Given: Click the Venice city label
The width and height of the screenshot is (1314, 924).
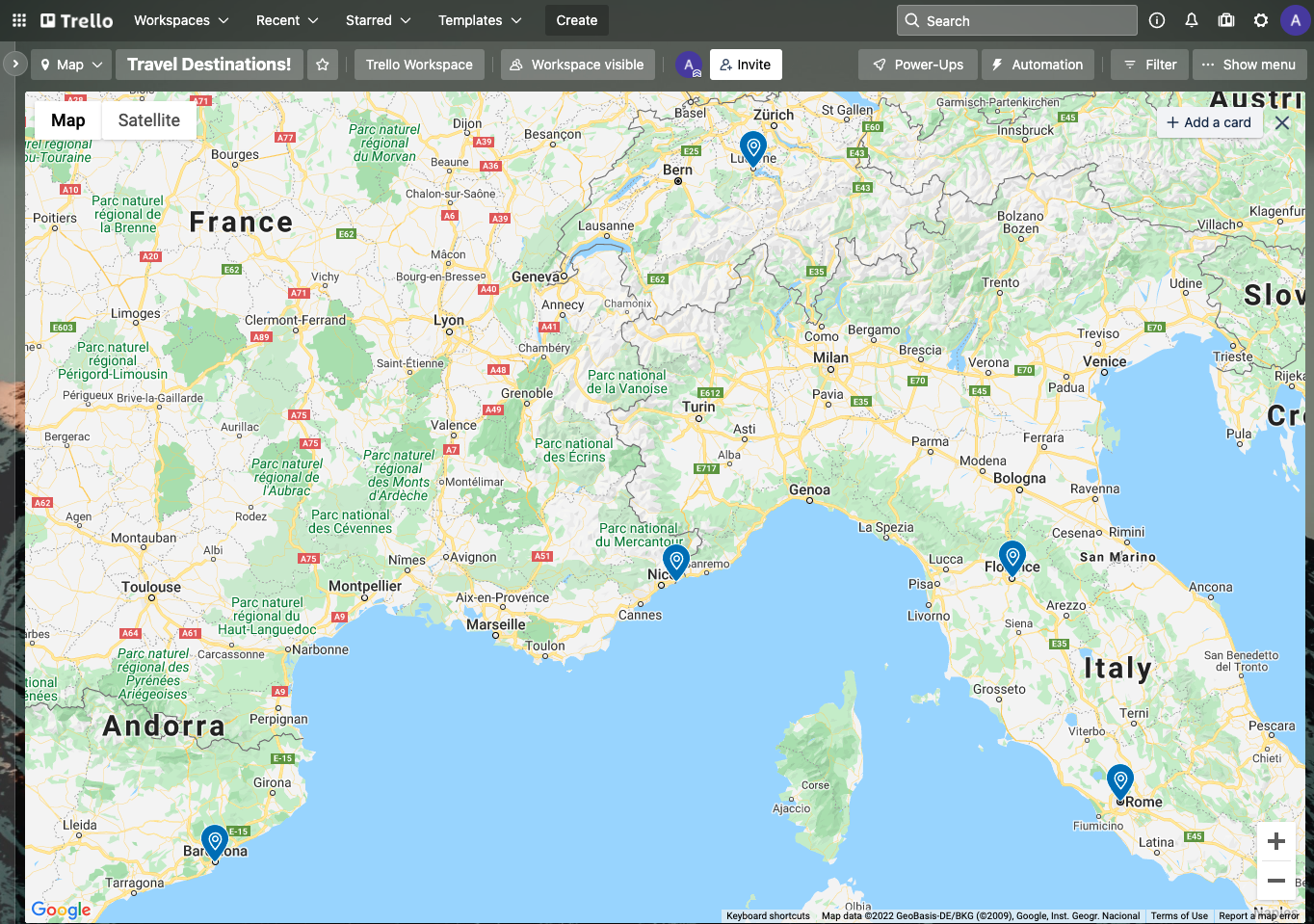Looking at the screenshot, I should click(x=1105, y=362).
